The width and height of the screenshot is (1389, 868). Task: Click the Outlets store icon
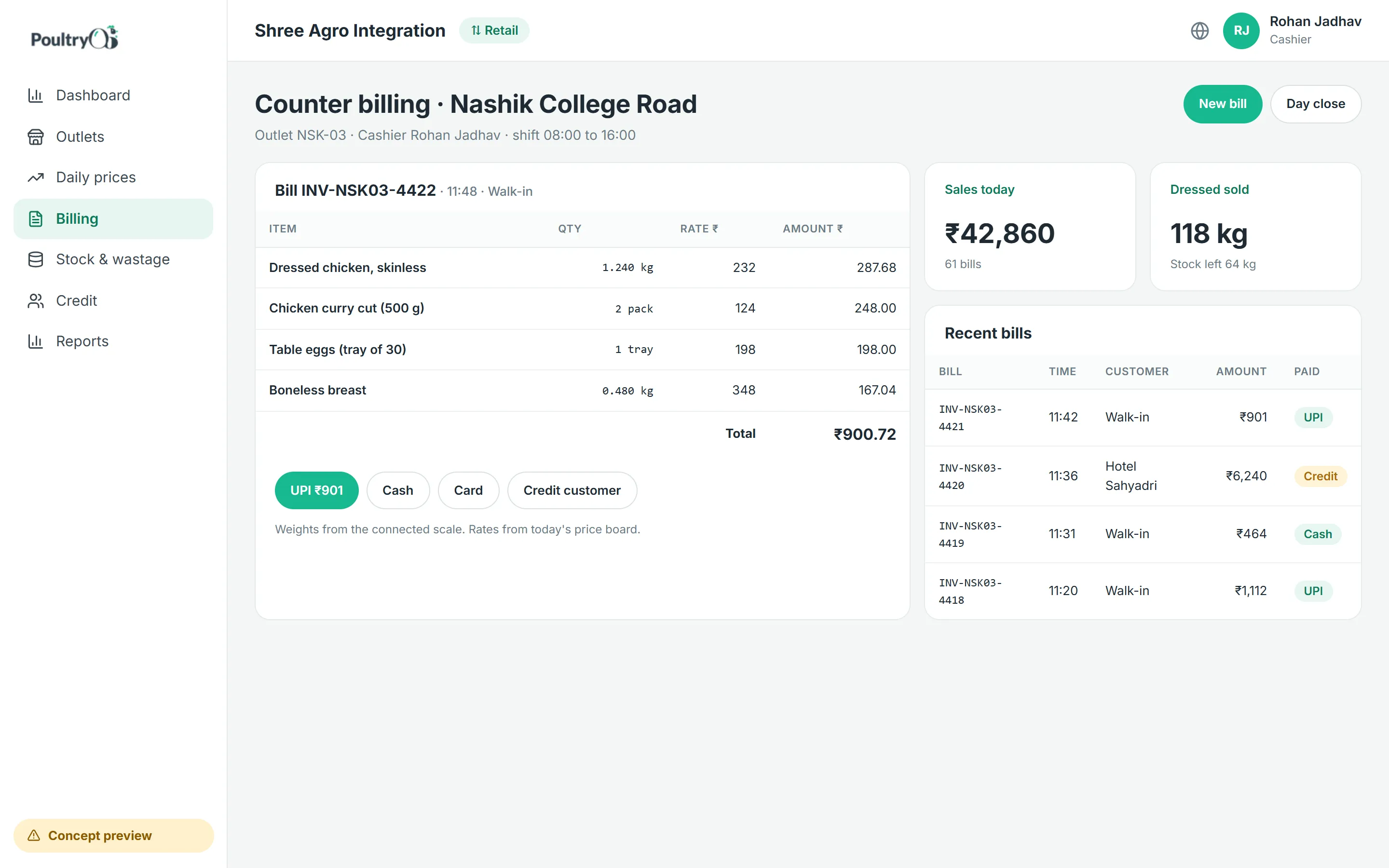click(x=36, y=136)
